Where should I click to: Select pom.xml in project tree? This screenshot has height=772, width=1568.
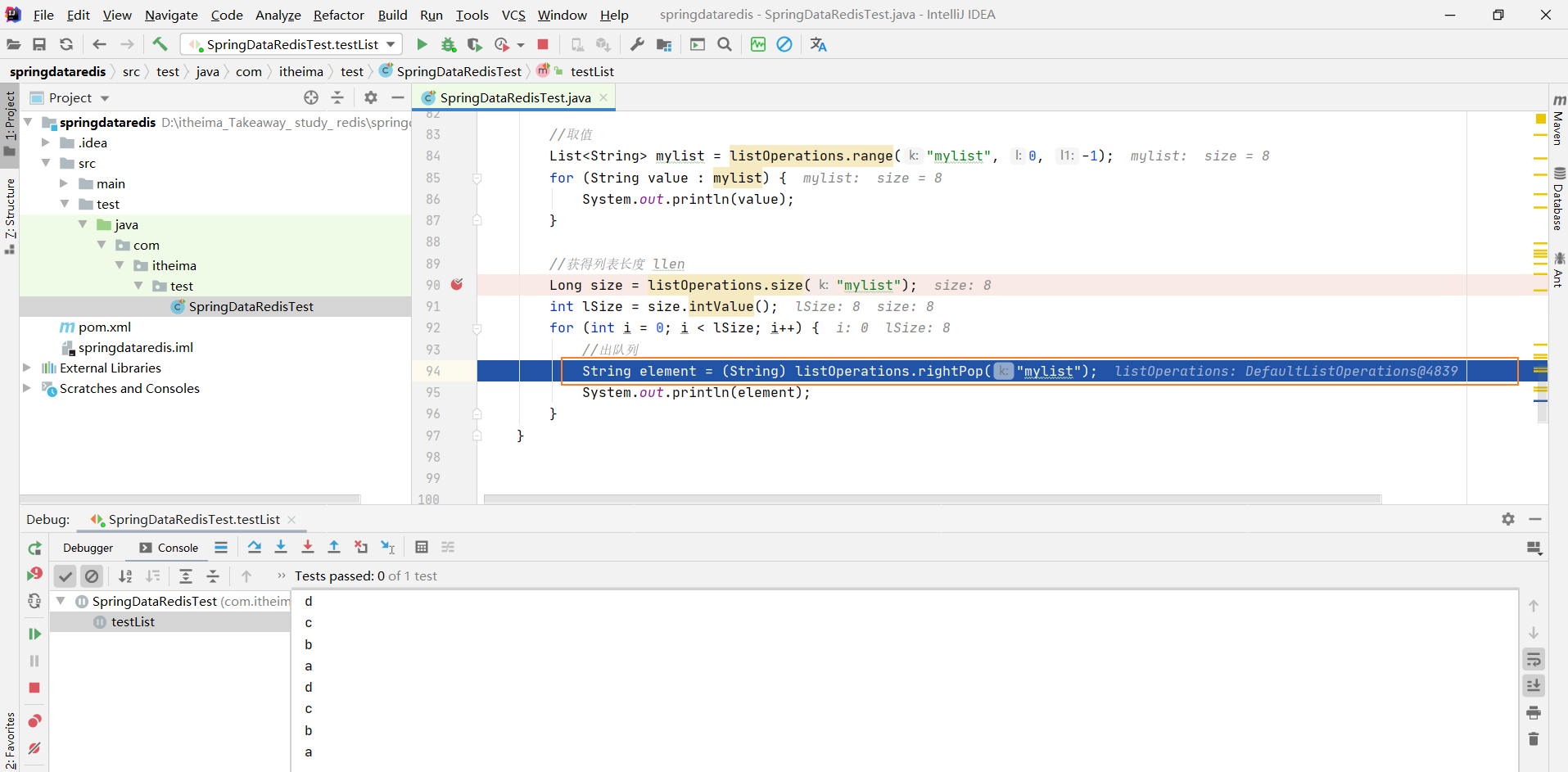point(104,327)
